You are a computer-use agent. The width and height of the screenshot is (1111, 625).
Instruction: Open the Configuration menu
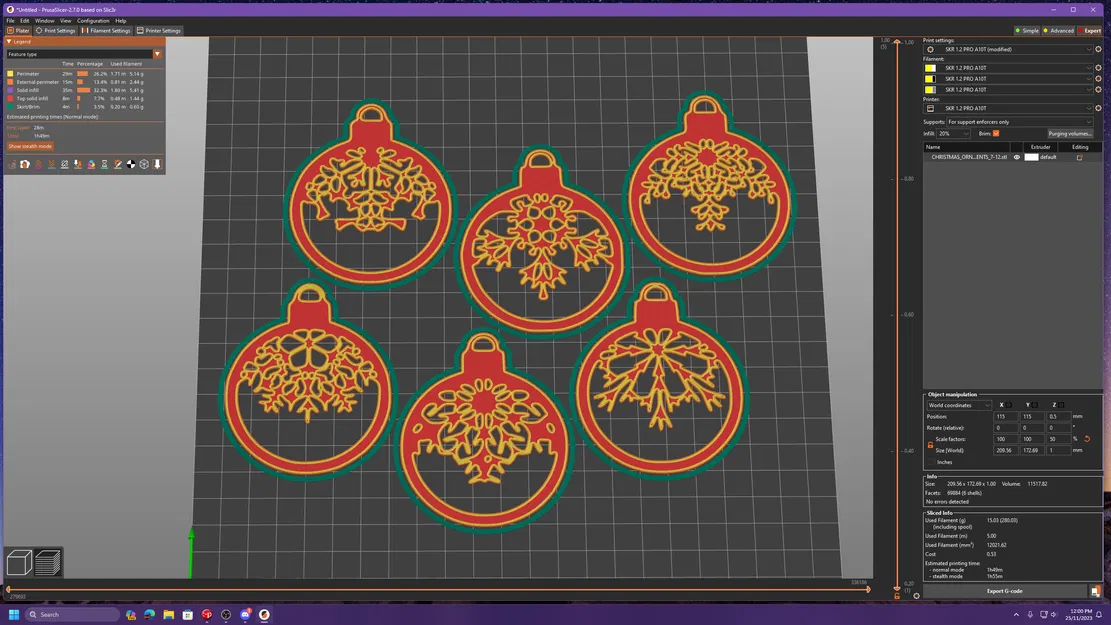tap(93, 21)
